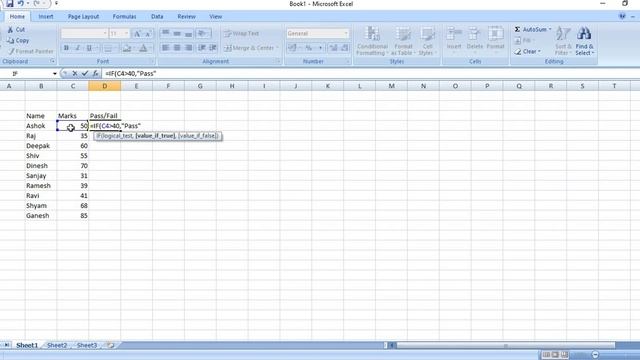
Task: Click the Percent Style icon
Action: [309, 48]
